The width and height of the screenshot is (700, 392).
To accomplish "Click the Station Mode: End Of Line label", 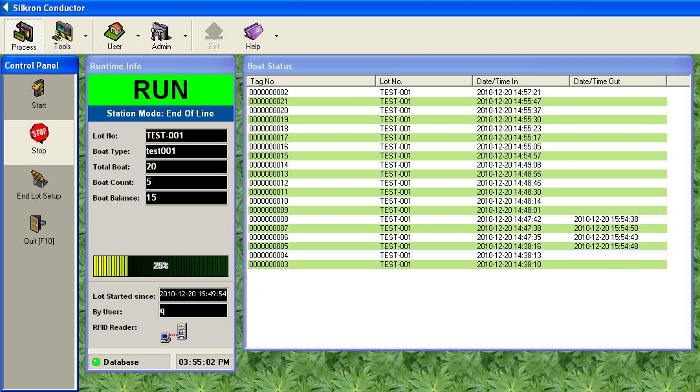I will coord(160,113).
